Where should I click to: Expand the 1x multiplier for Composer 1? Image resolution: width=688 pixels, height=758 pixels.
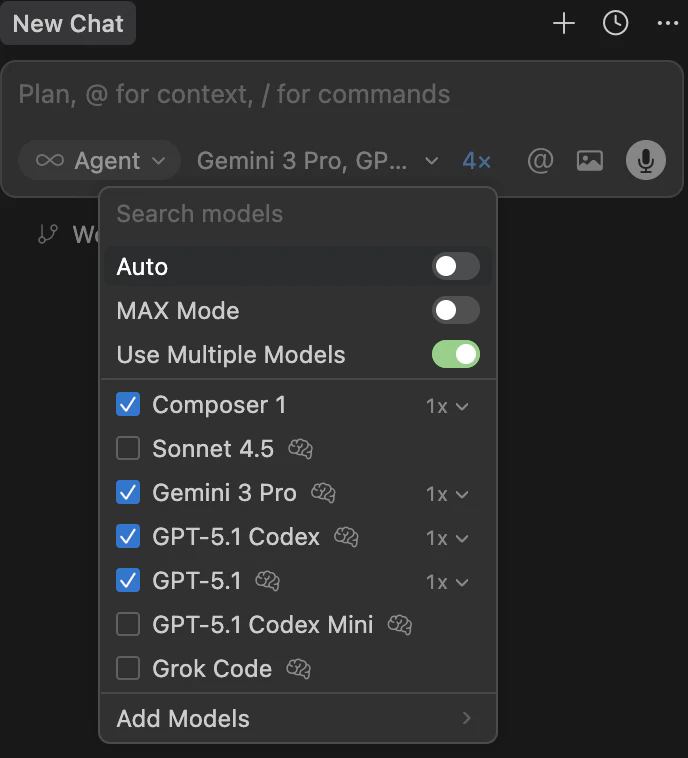tap(447, 406)
